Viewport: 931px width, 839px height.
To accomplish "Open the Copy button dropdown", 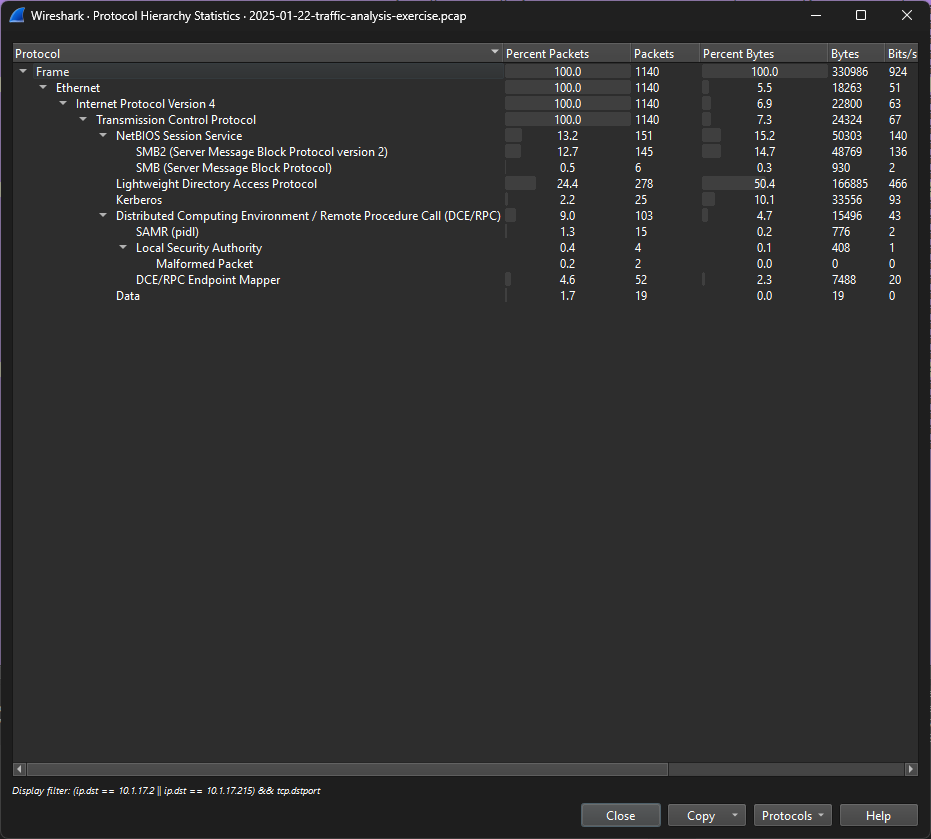I will click(x=735, y=816).
